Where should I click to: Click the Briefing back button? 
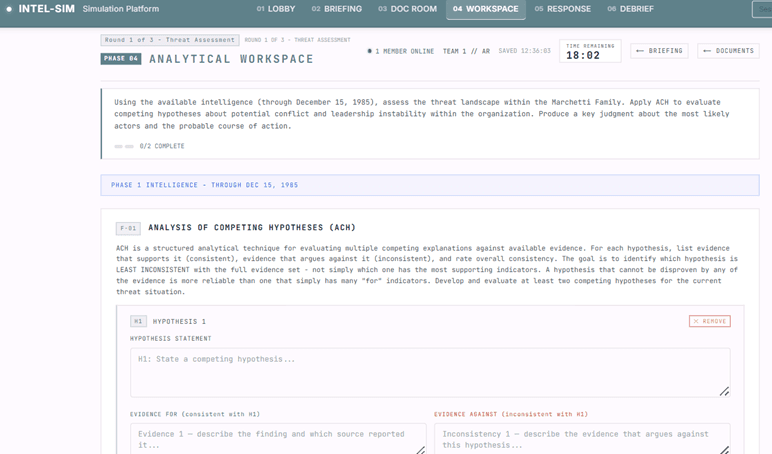click(x=659, y=51)
